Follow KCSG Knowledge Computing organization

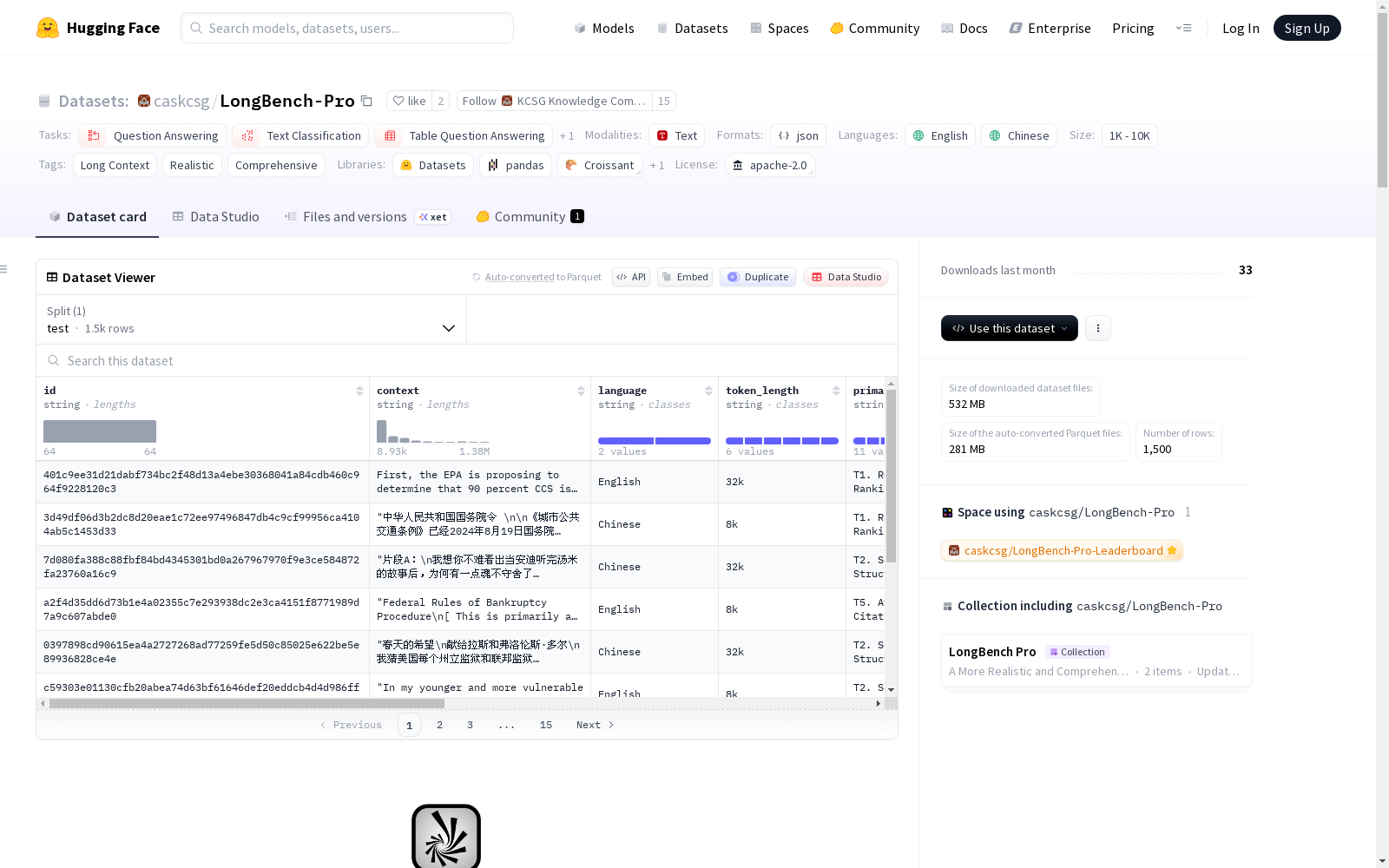555,101
